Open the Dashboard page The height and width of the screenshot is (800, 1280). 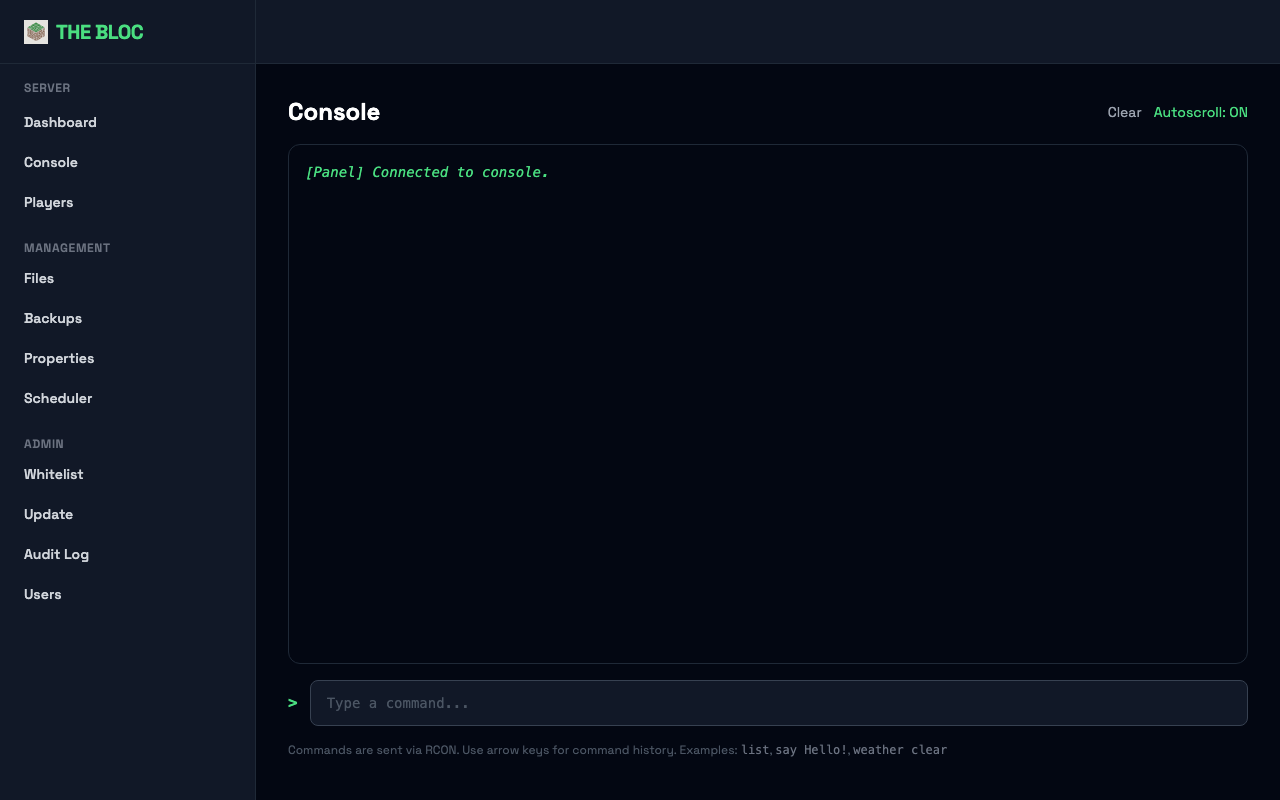(60, 122)
